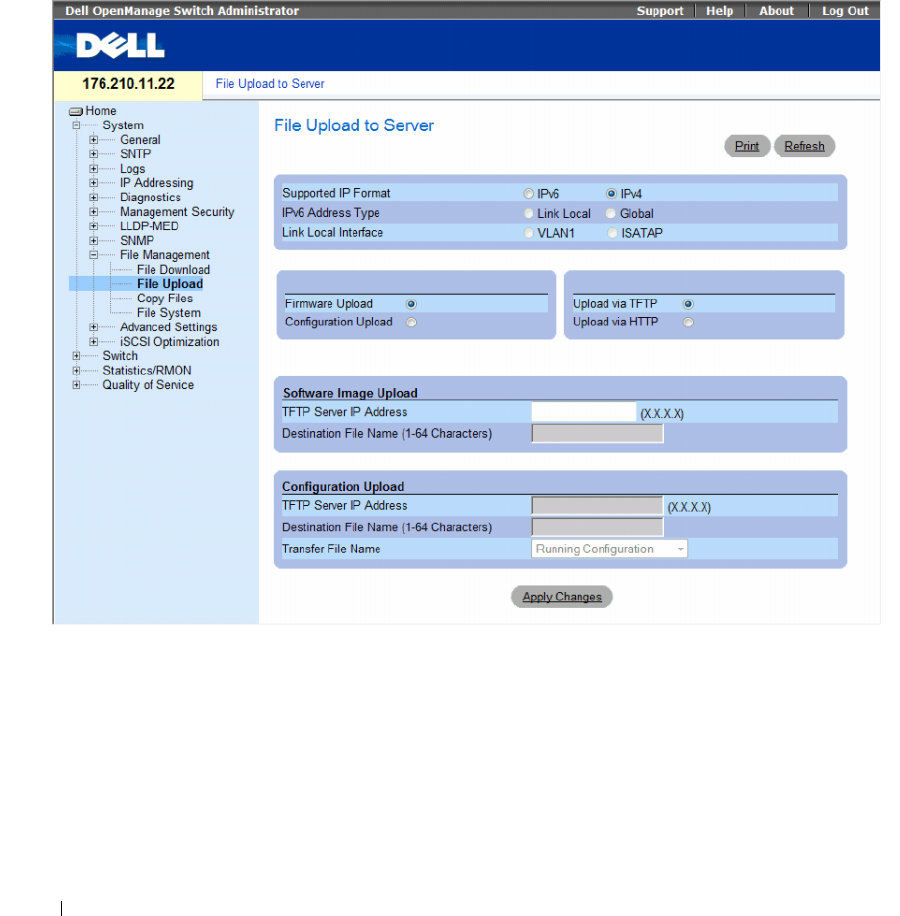Collapse the System tree node
The height and width of the screenshot is (916, 900).
[x=77, y=125]
